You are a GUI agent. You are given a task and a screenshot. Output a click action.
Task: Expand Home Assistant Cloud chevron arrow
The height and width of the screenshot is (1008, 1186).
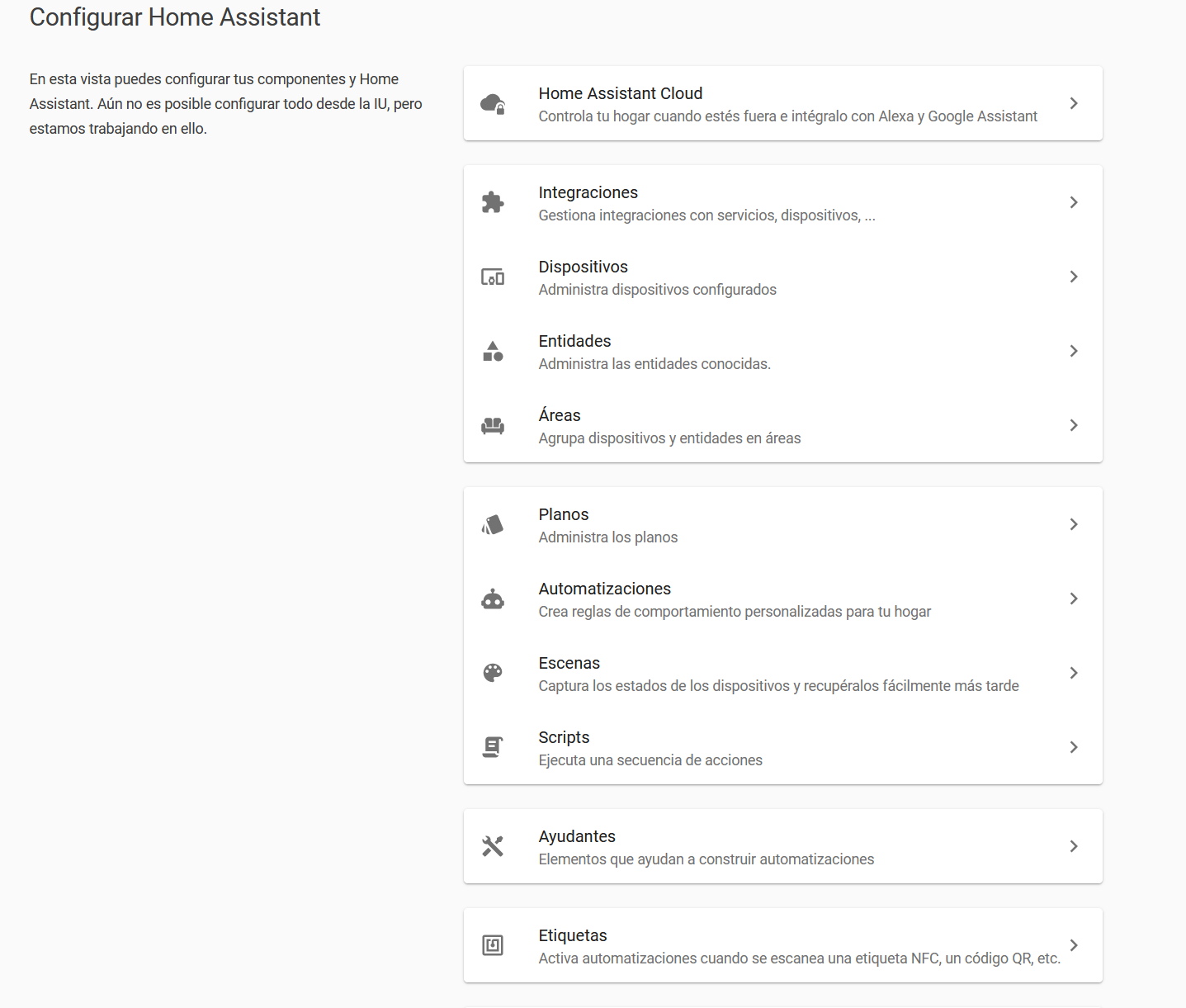tap(1074, 103)
